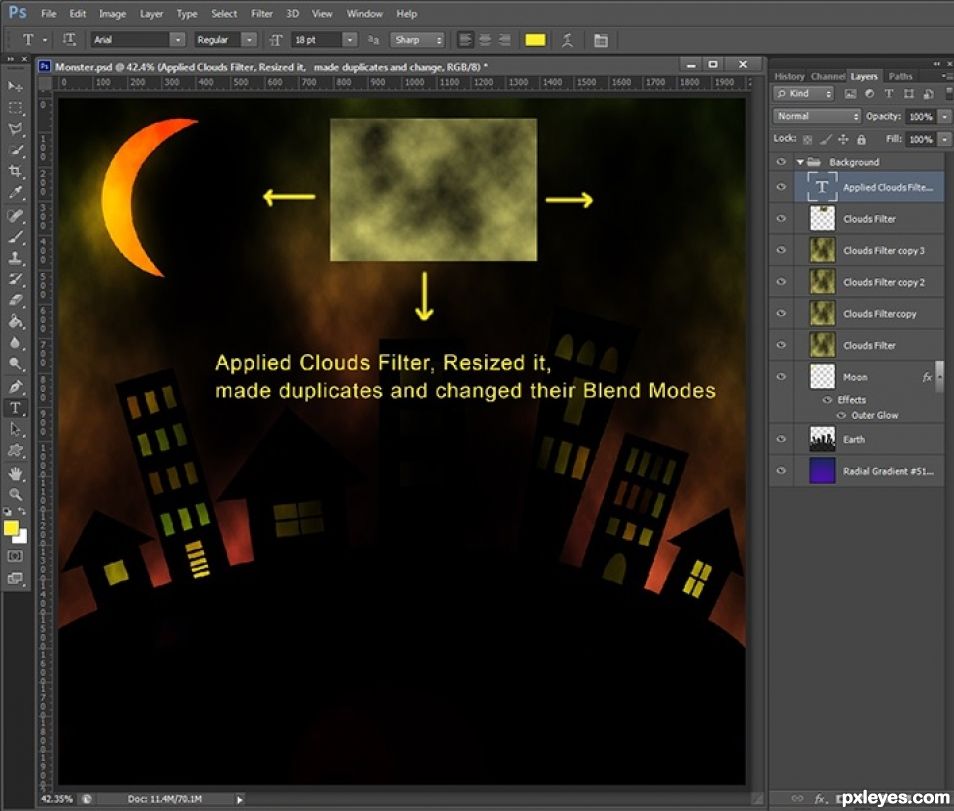954x811 pixels.
Task: Select the Path Selection tool
Action: 15,430
